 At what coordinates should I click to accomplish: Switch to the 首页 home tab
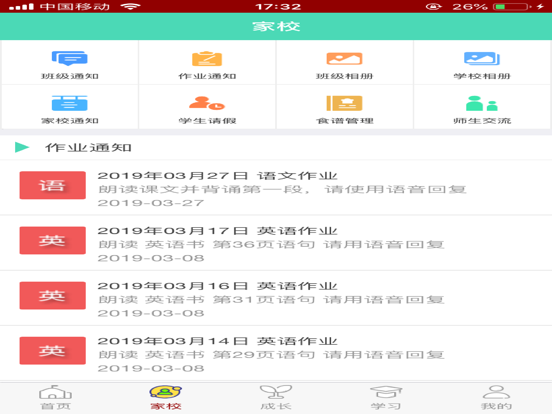(55, 398)
